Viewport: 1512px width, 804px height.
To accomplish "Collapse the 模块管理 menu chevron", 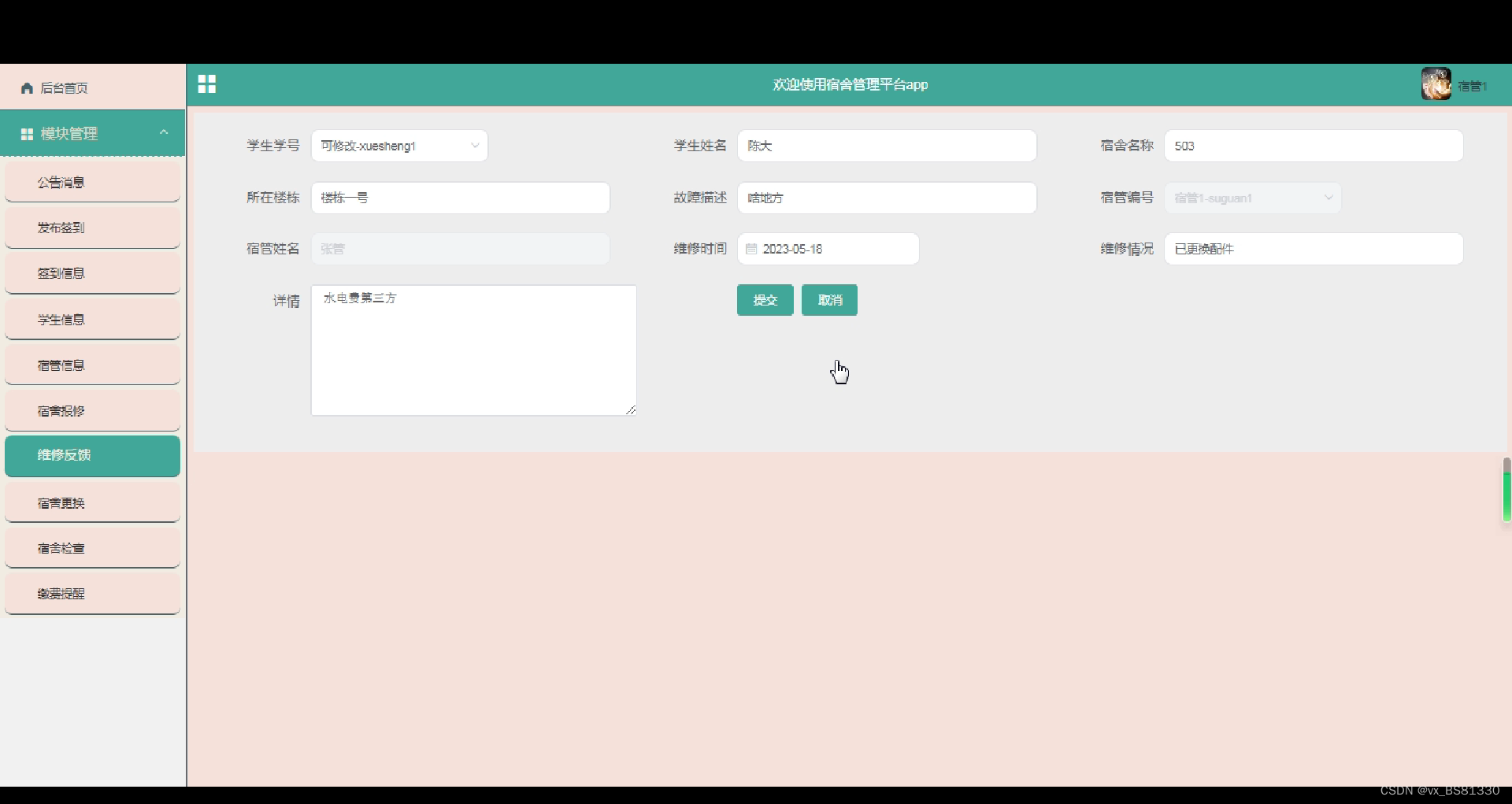I will tap(164, 132).
